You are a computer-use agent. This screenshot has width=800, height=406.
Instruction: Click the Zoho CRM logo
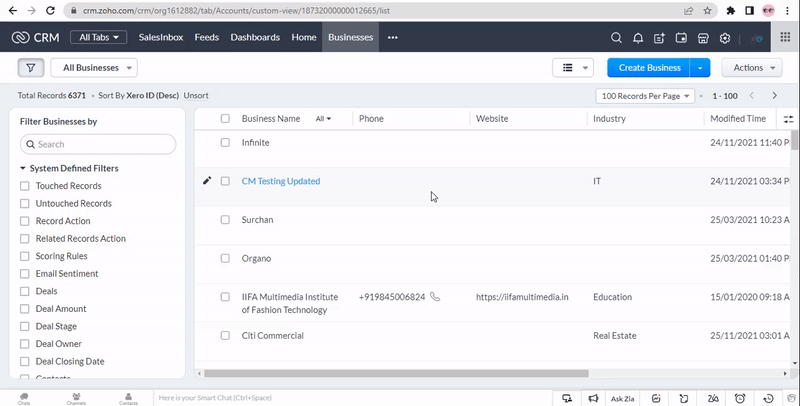[35, 37]
